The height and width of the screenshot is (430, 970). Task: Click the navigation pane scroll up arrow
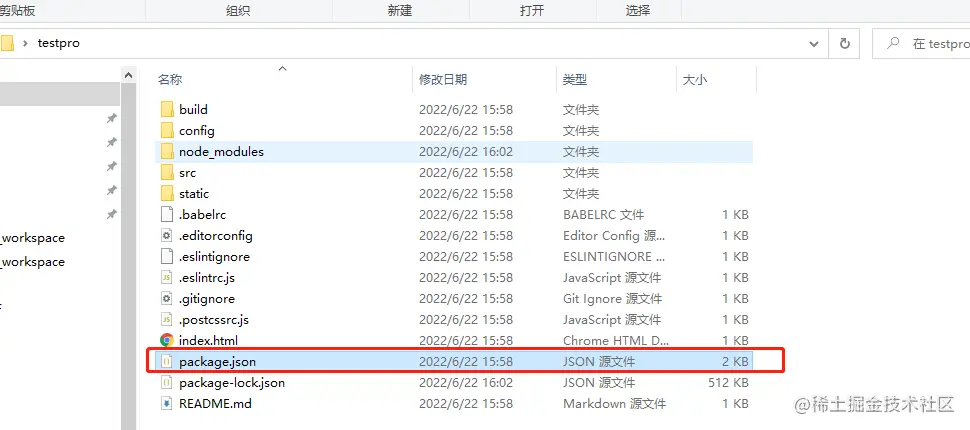click(129, 75)
